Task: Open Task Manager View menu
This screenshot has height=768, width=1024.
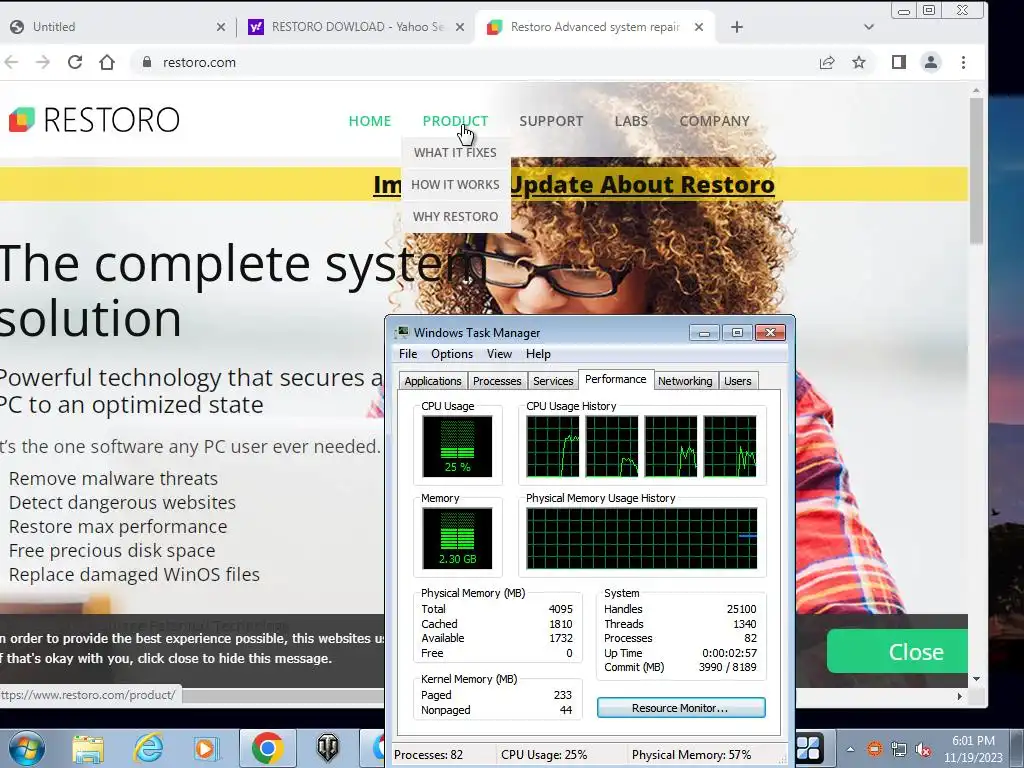Action: (499, 353)
